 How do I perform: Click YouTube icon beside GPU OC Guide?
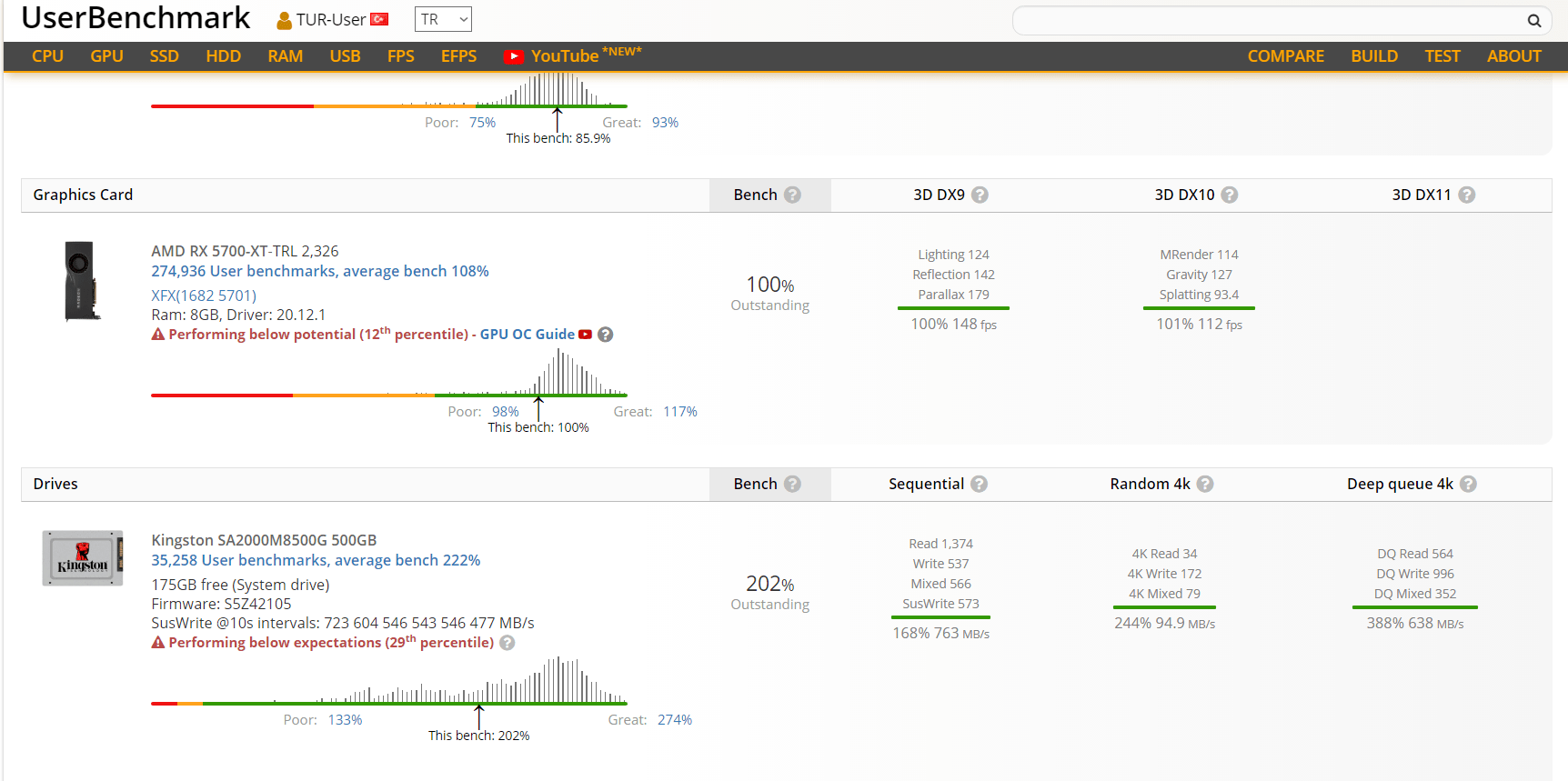586,335
